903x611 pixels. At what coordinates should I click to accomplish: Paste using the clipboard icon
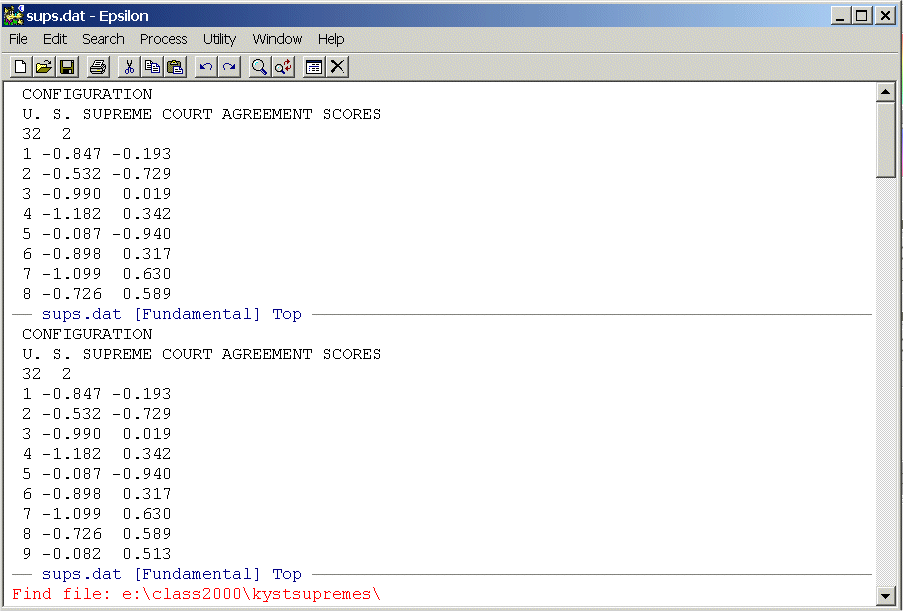click(175, 67)
